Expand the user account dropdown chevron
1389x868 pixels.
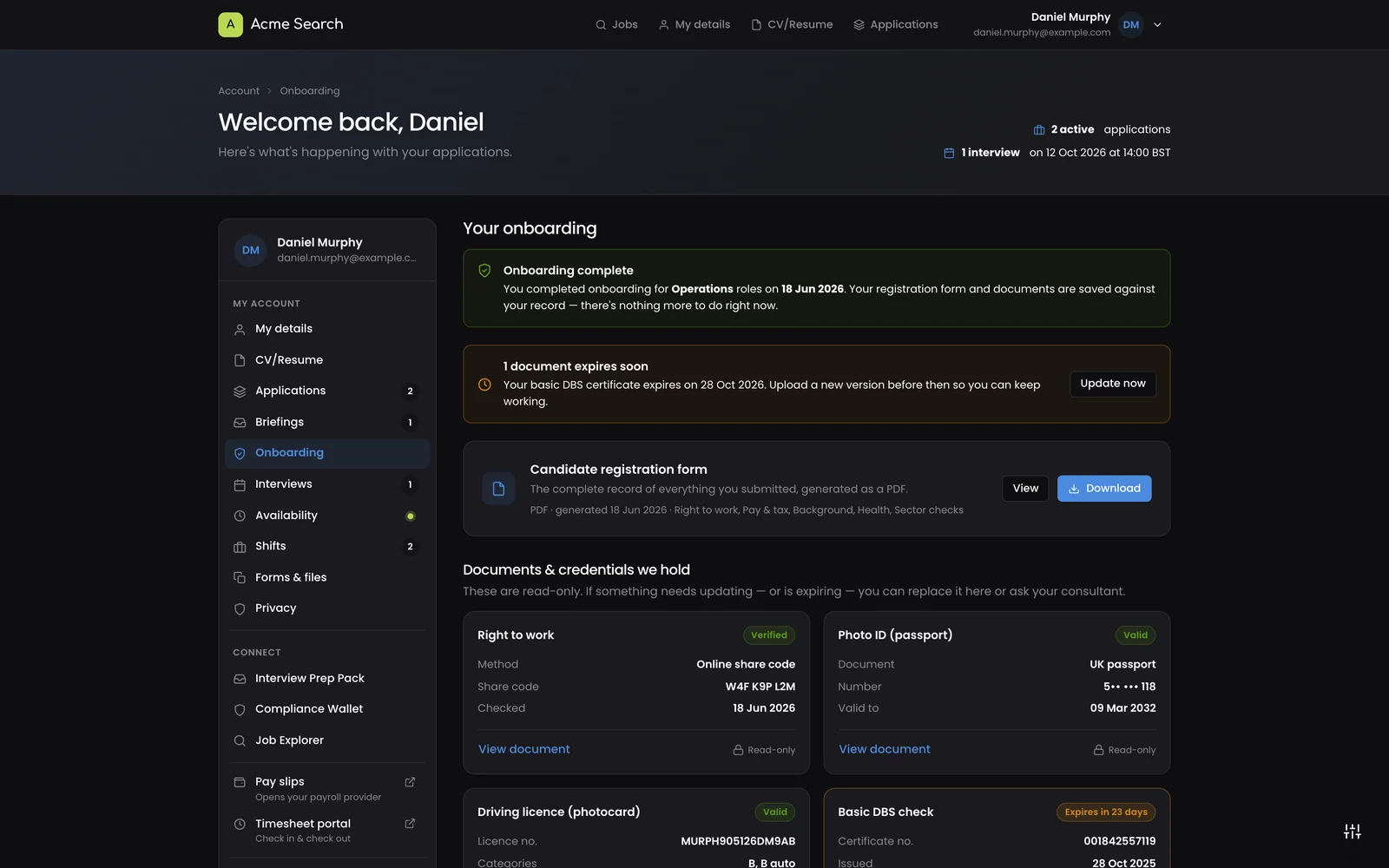point(1157,25)
